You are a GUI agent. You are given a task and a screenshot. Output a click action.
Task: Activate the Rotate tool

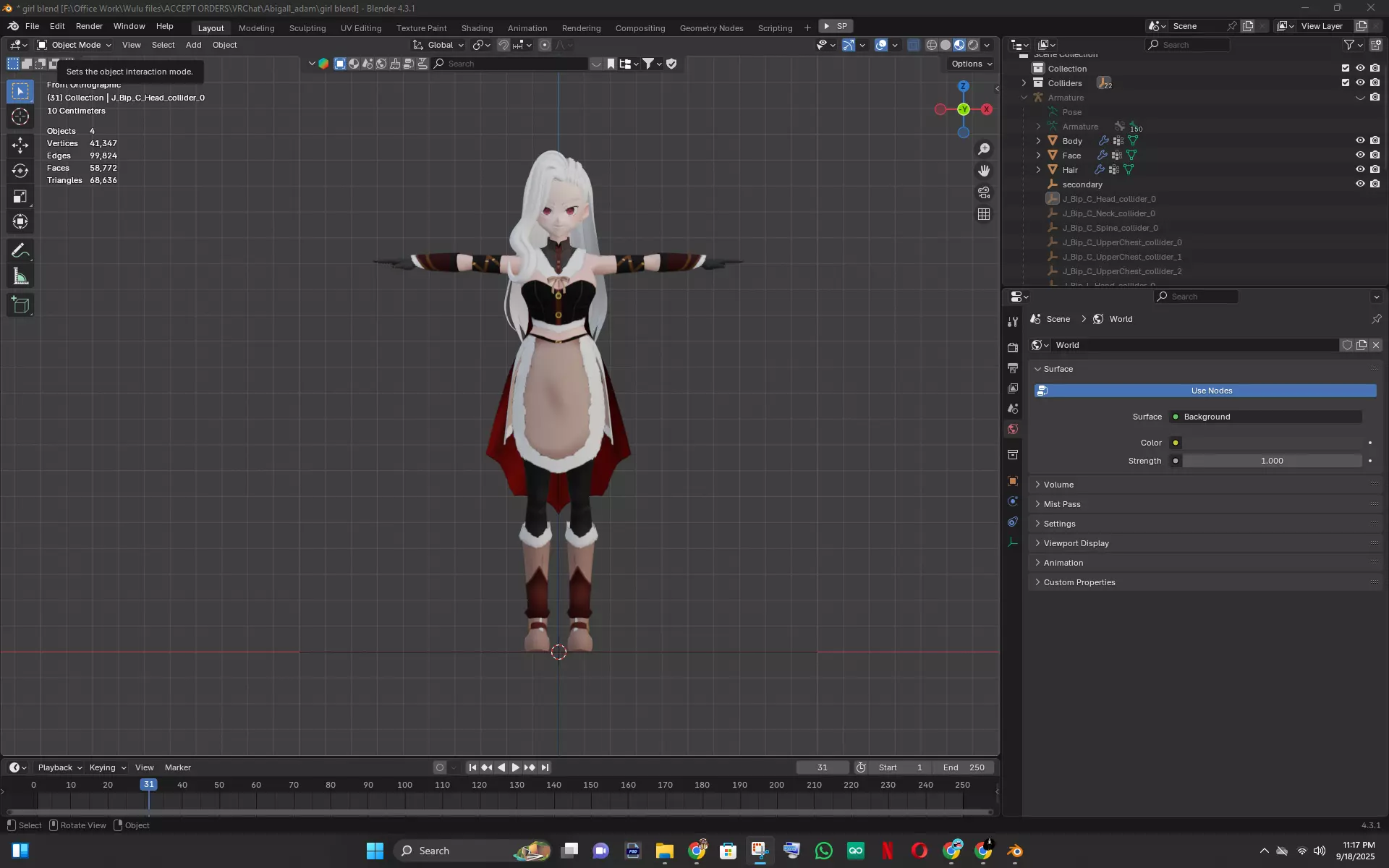click(x=20, y=171)
